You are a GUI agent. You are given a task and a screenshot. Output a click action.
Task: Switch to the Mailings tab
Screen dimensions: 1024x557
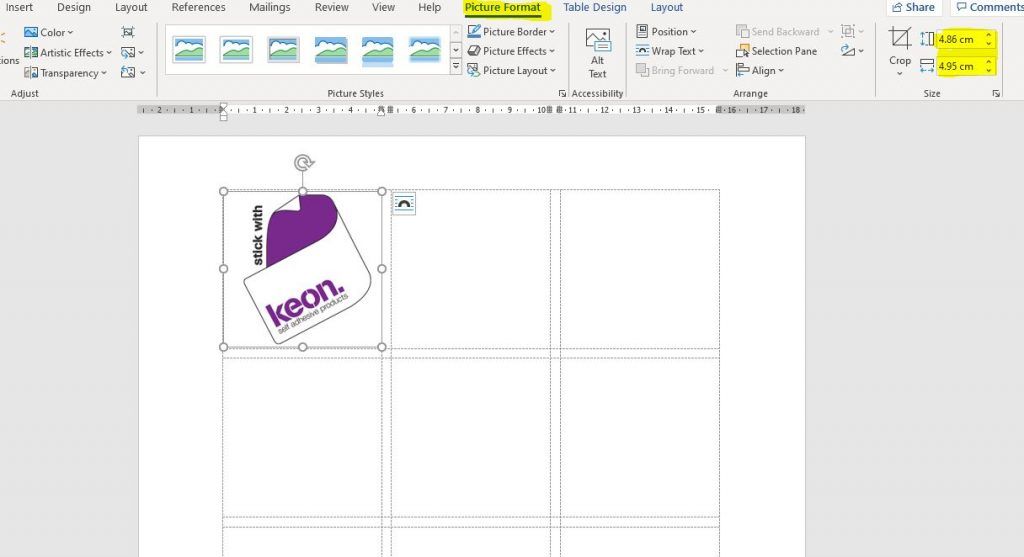(270, 7)
